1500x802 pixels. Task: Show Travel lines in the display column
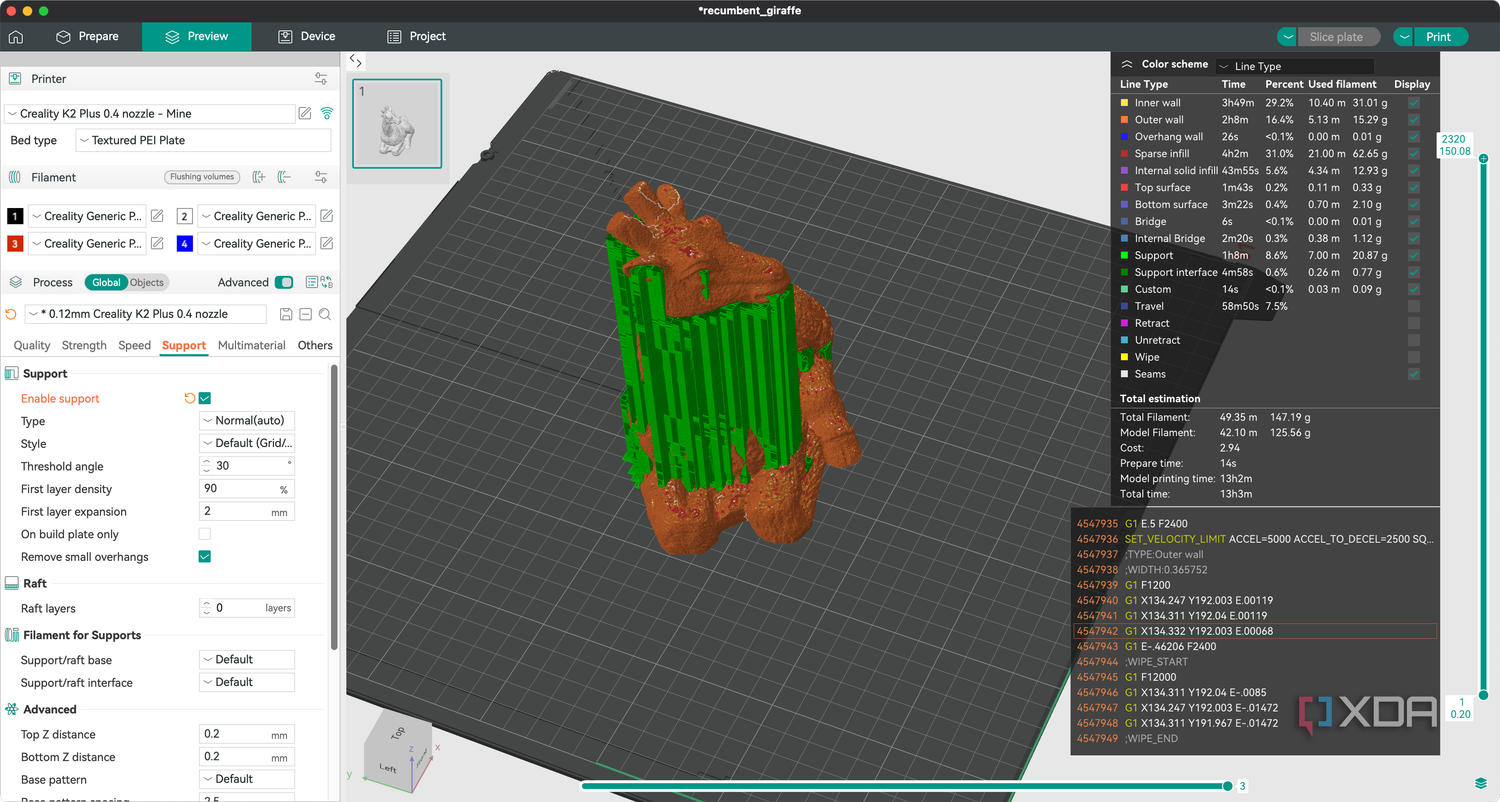[1413, 306]
